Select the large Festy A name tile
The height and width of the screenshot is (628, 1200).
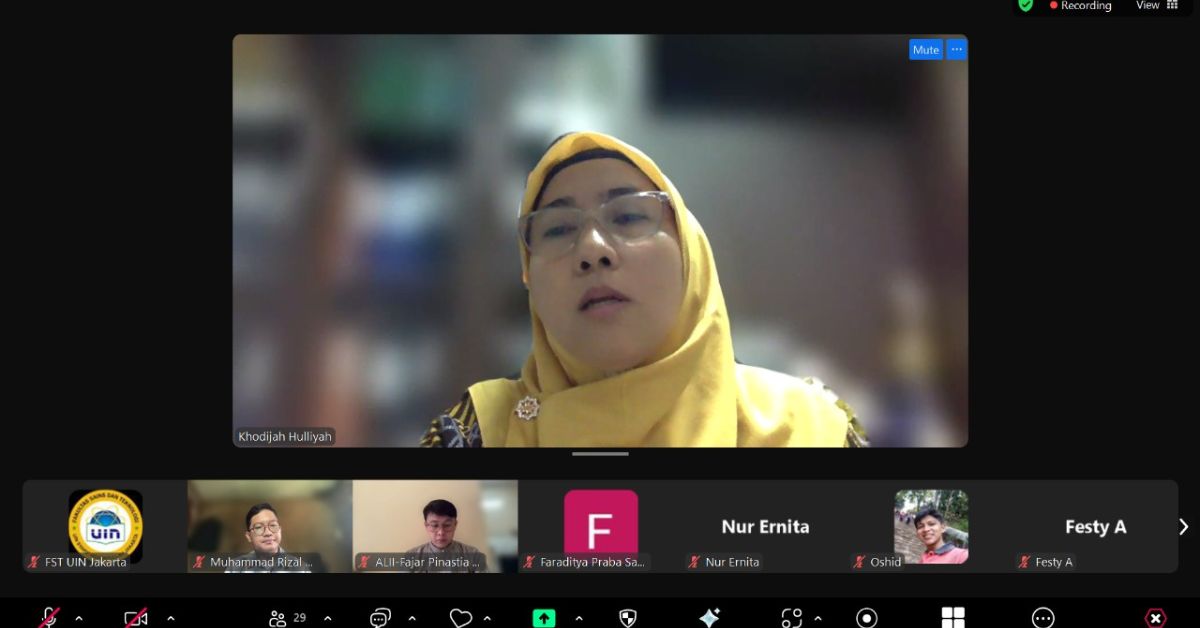click(x=1096, y=526)
